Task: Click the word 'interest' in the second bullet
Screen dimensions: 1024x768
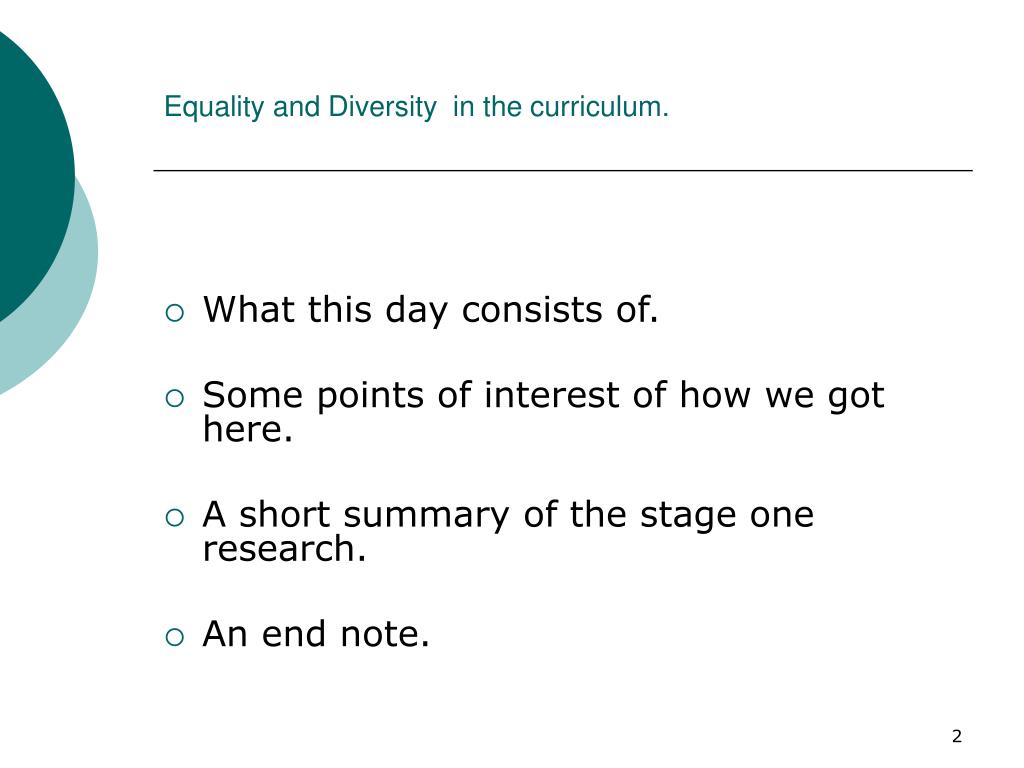Action: pyautogui.click(x=551, y=395)
